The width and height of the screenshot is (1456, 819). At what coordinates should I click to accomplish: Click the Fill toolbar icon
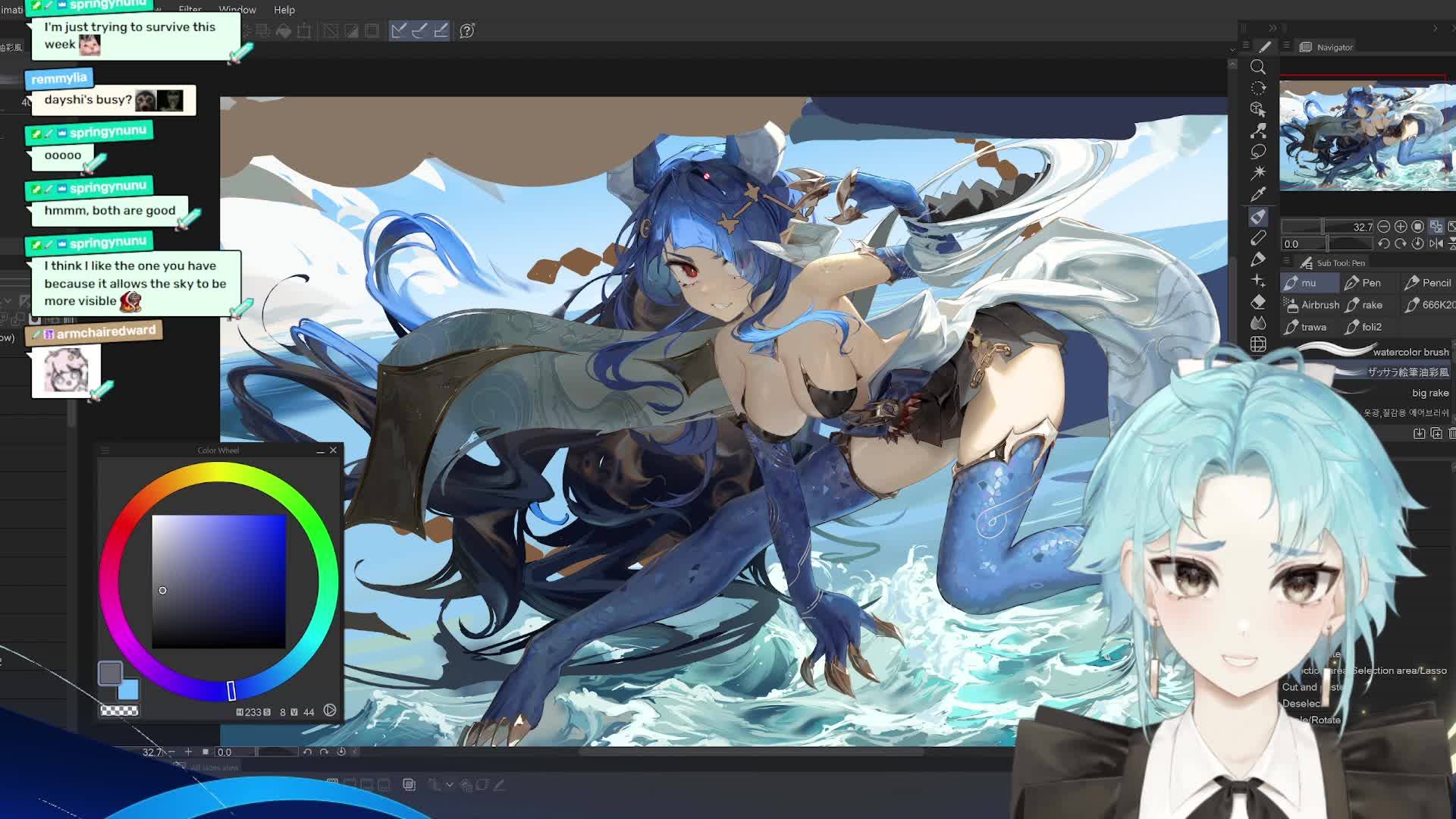click(284, 31)
